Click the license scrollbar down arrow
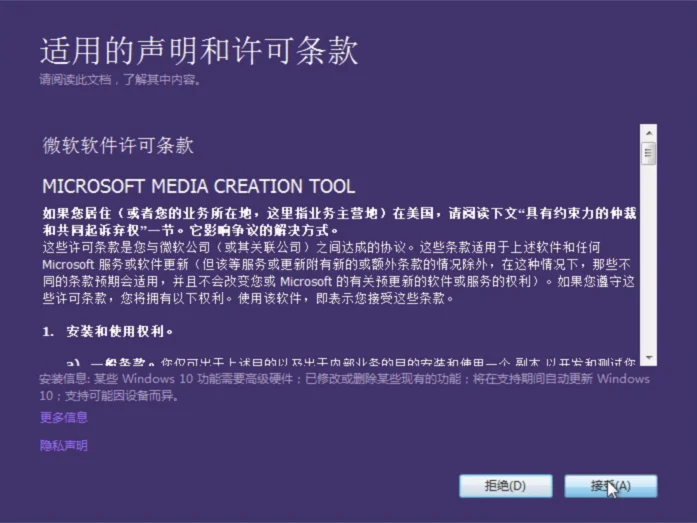The height and width of the screenshot is (523, 697). pos(649,358)
